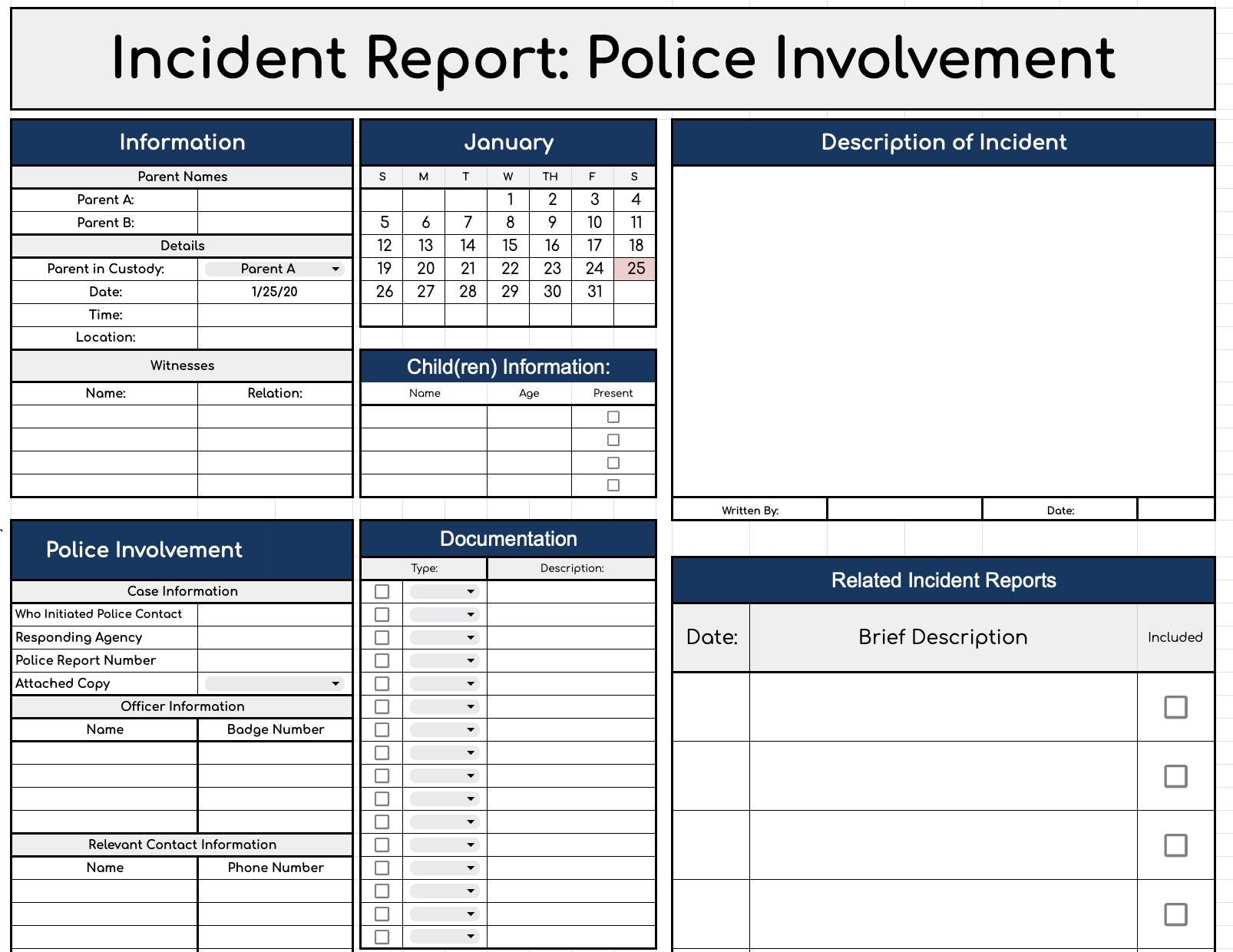Select day 1 in the January calendar
This screenshot has width=1233, height=952.
point(509,200)
